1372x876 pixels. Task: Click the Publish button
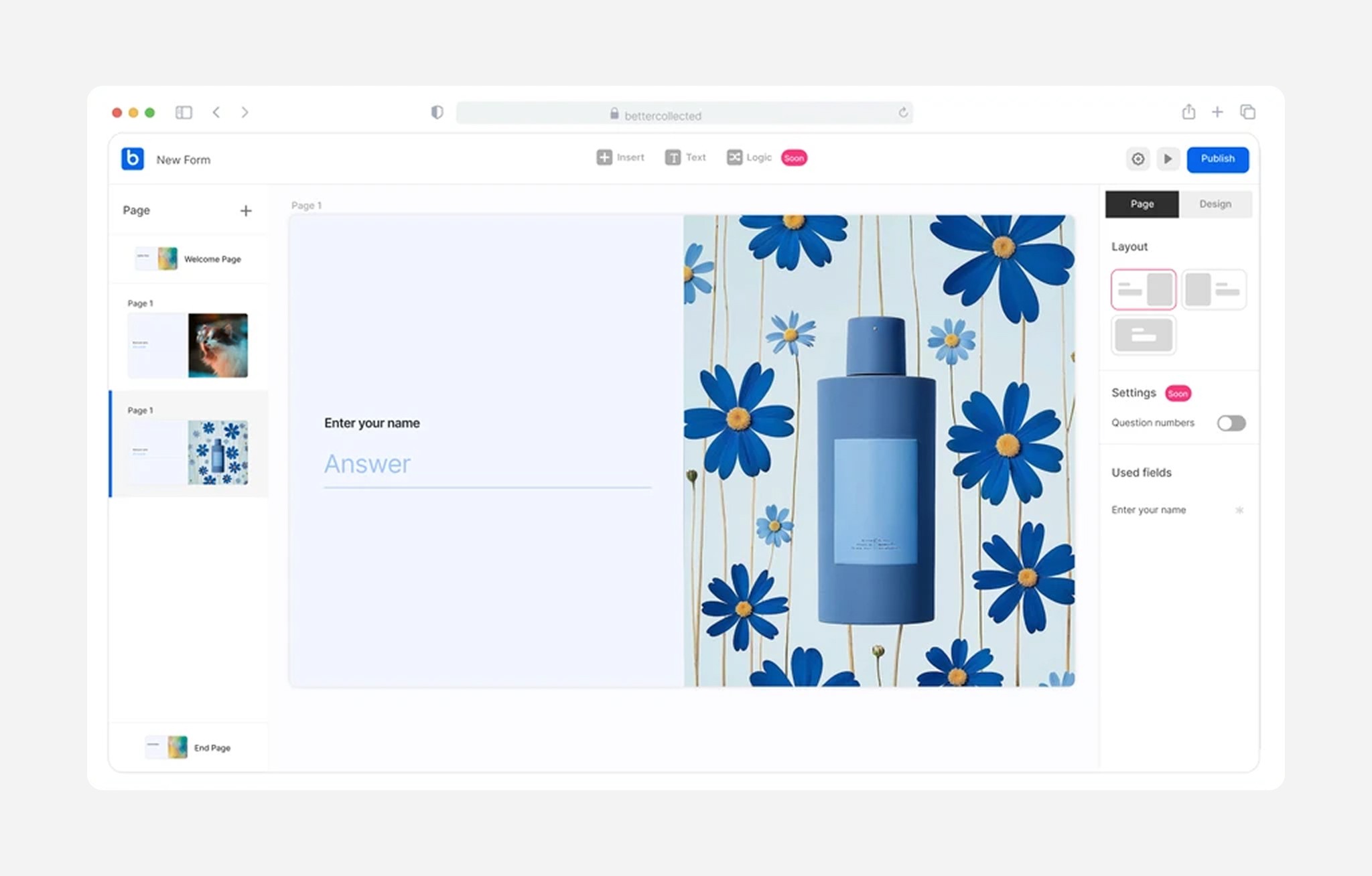[1217, 159]
